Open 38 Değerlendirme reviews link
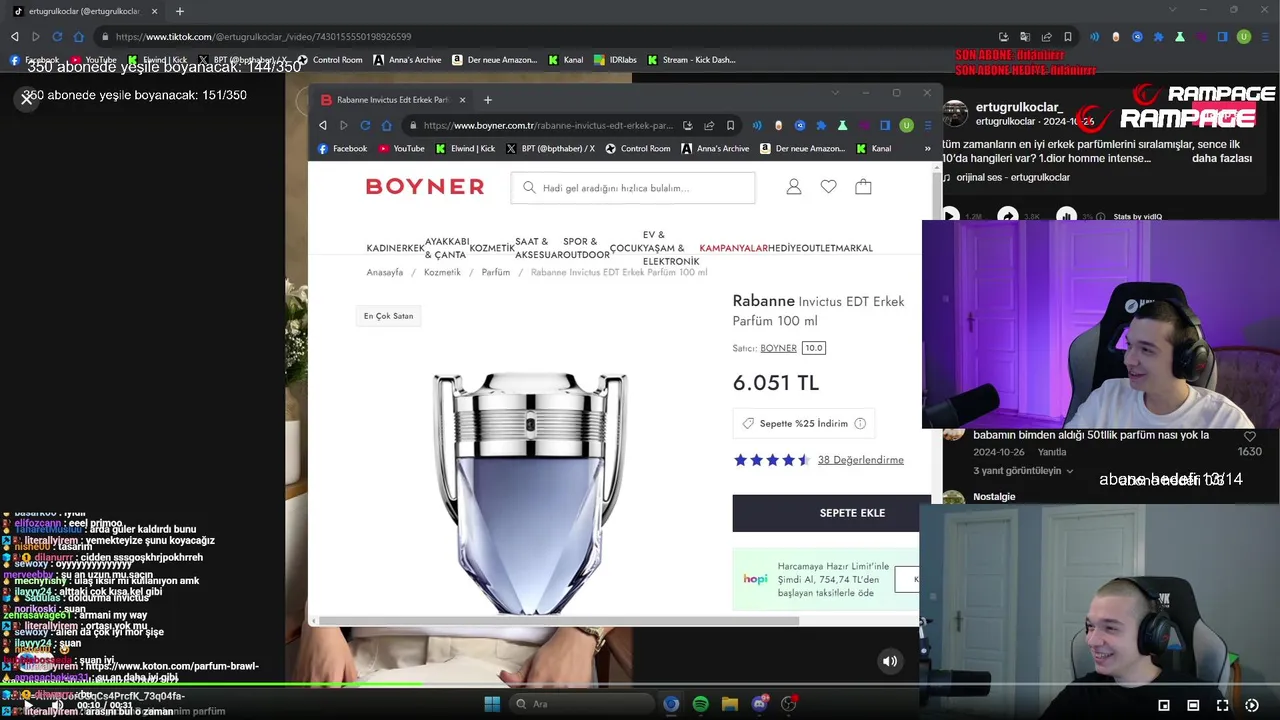Image resolution: width=1280 pixels, height=720 pixels. tap(860, 460)
